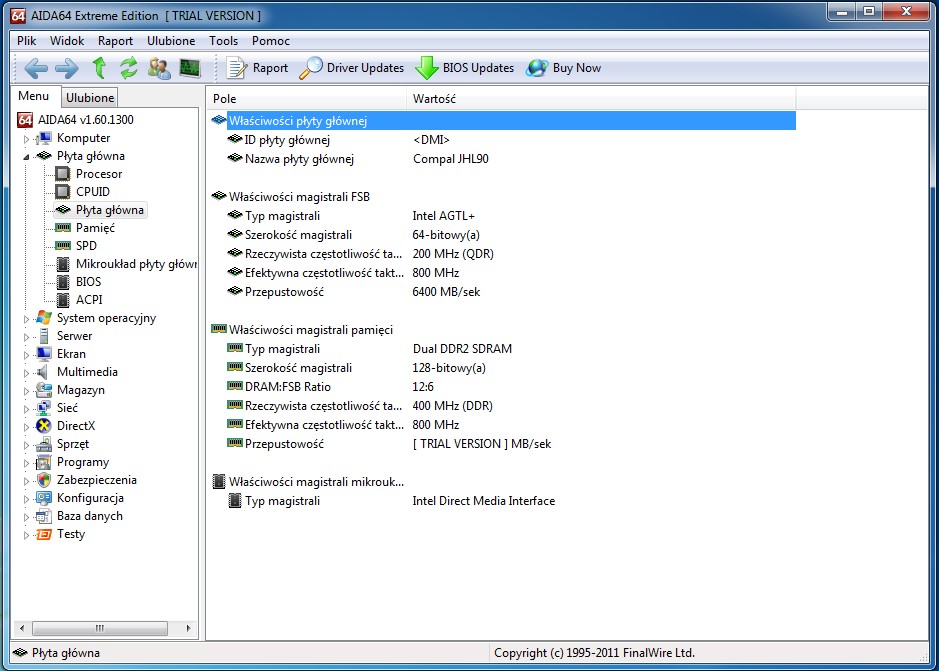The height and width of the screenshot is (671, 939).
Task: Expand the System operacyjny tree node
Action: point(27,319)
